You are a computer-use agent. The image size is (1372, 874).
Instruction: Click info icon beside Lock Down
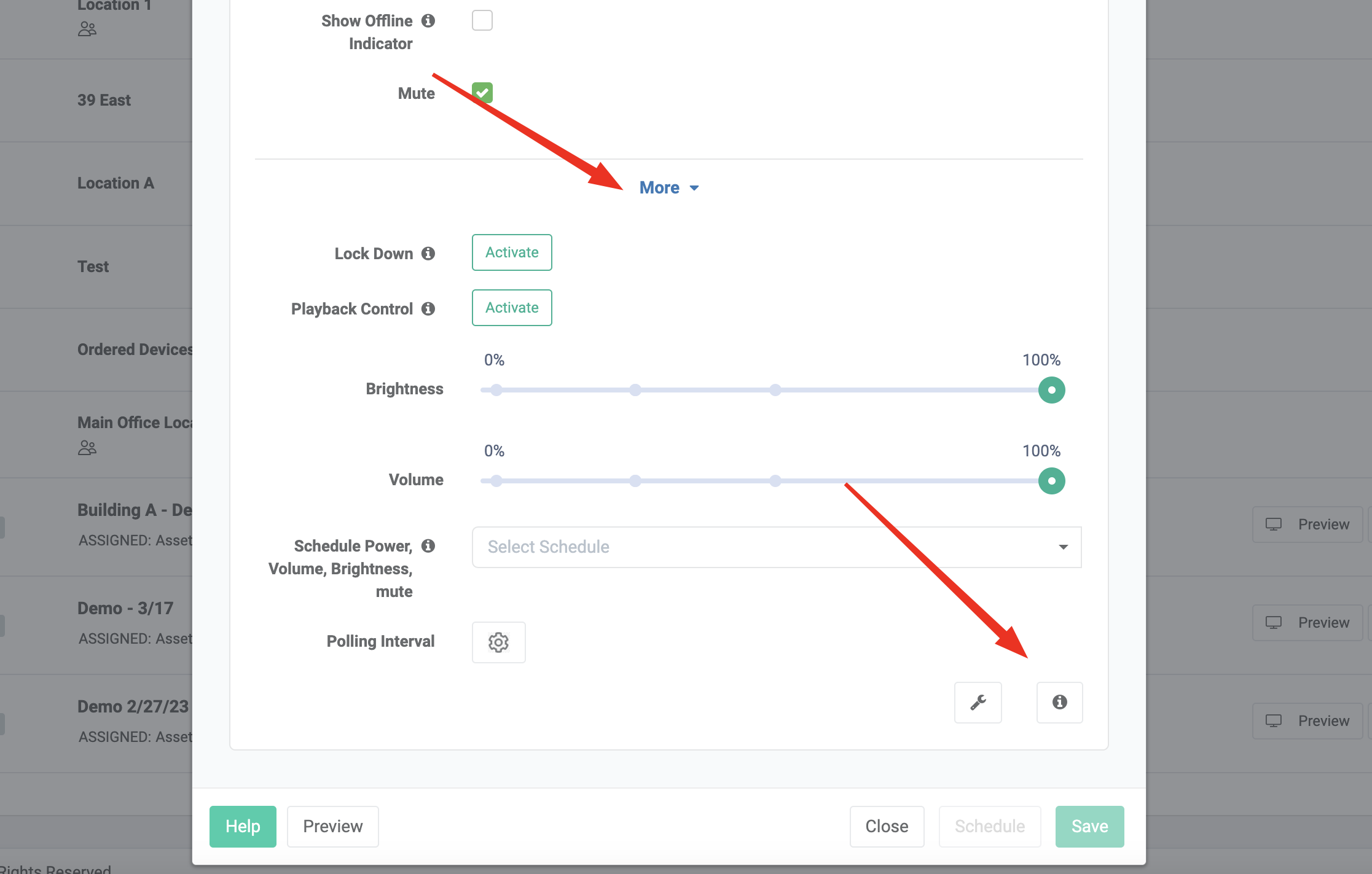[x=428, y=254]
